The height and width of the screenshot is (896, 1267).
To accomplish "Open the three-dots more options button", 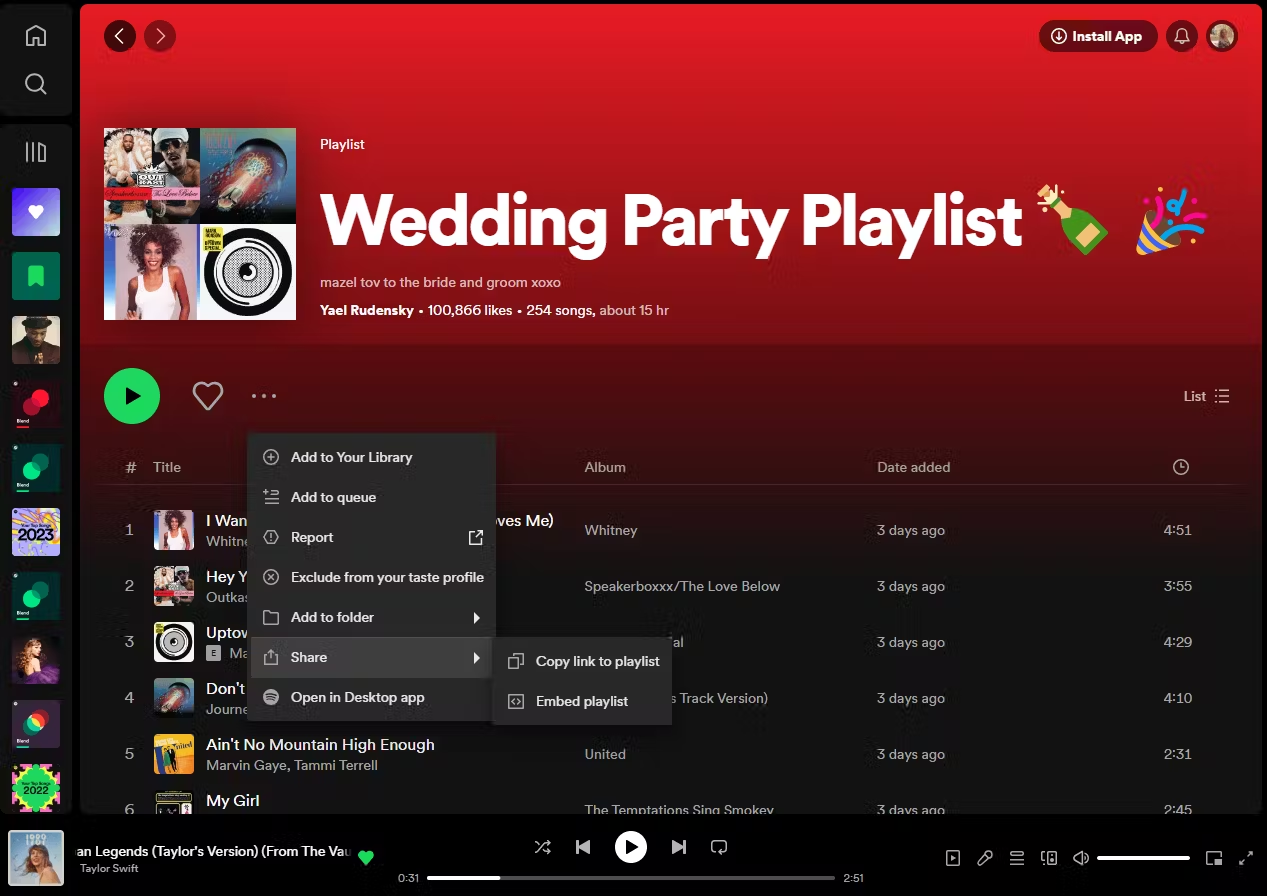I will click(264, 396).
